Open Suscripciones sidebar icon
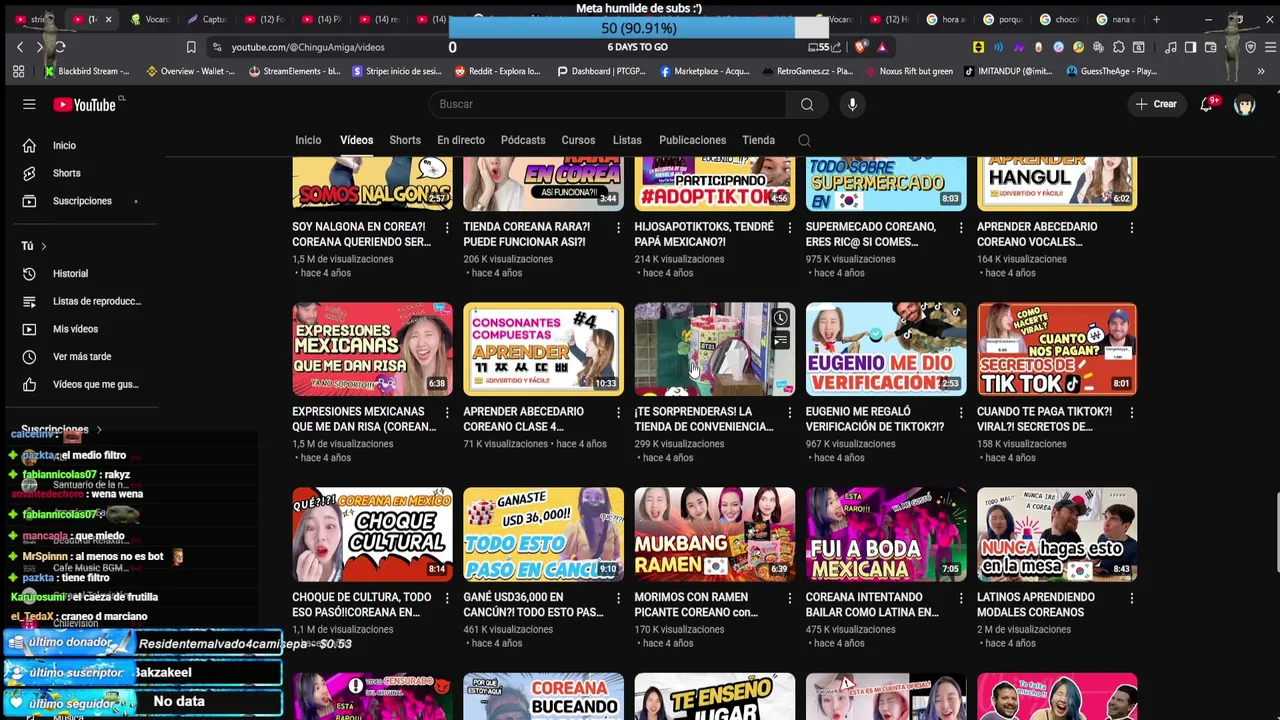The image size is (1280, 720). pos(29,201)
